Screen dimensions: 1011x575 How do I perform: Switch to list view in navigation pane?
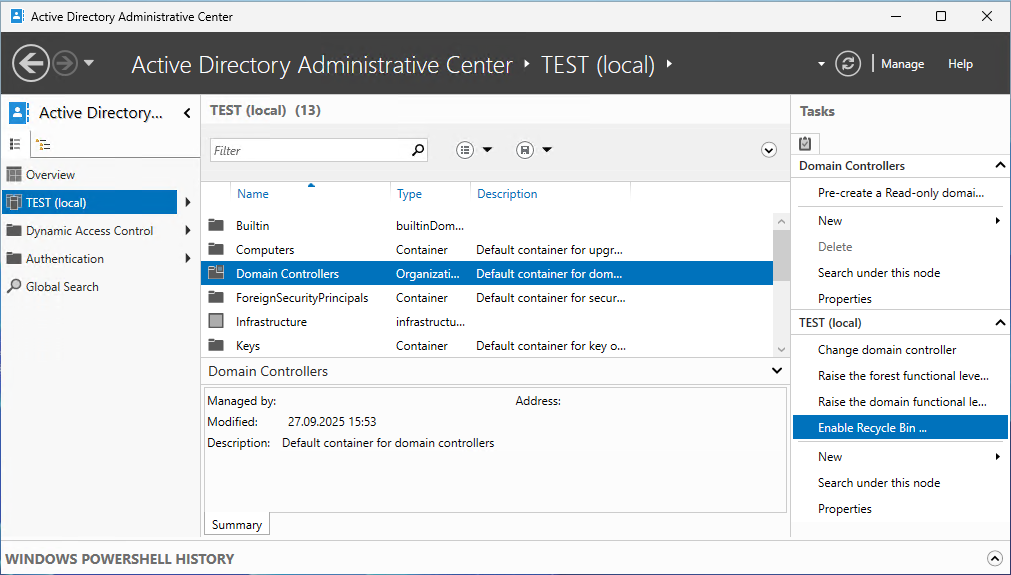tap(15, 144)
